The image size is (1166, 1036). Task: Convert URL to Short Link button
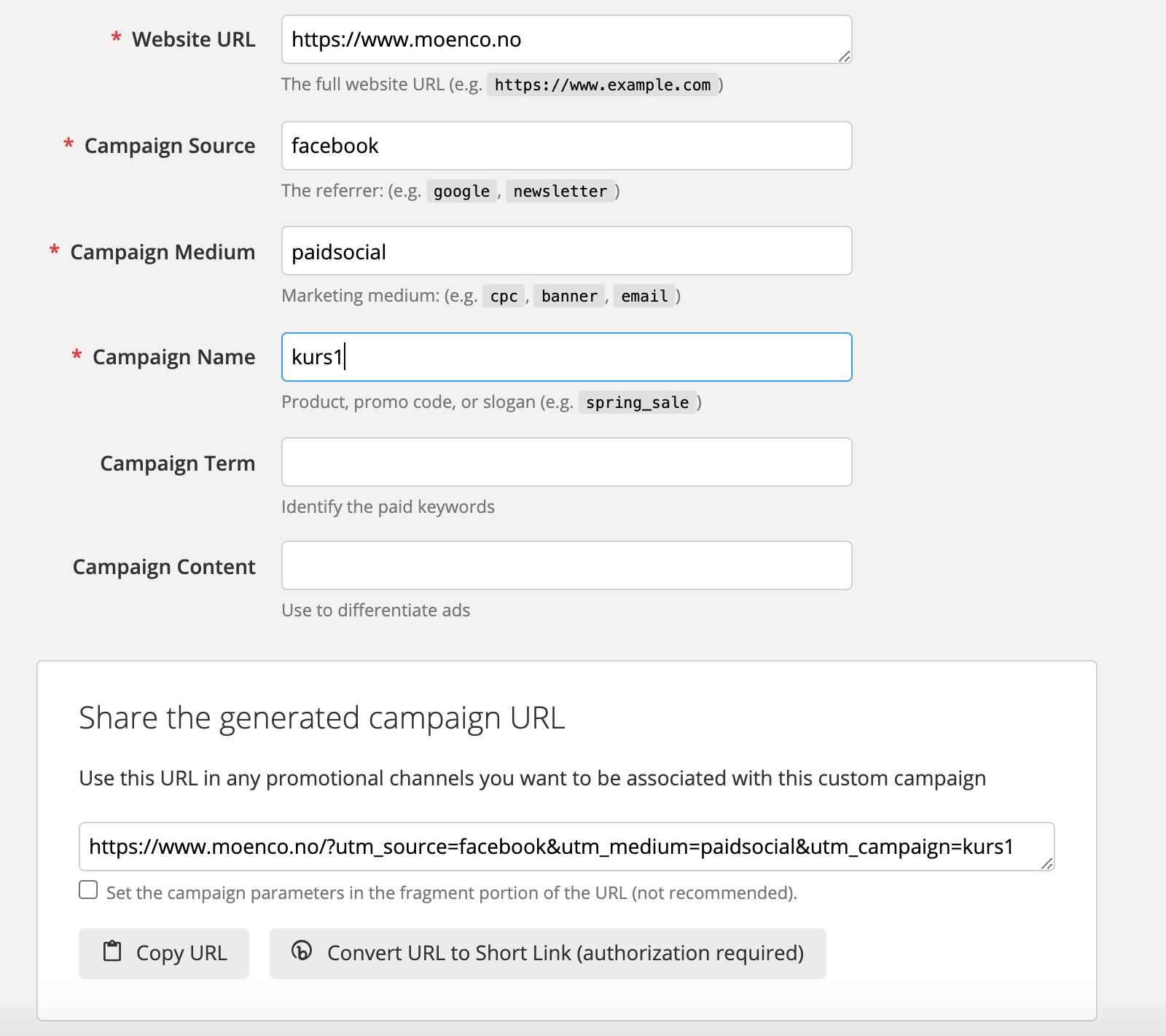(x=548, y=953)
